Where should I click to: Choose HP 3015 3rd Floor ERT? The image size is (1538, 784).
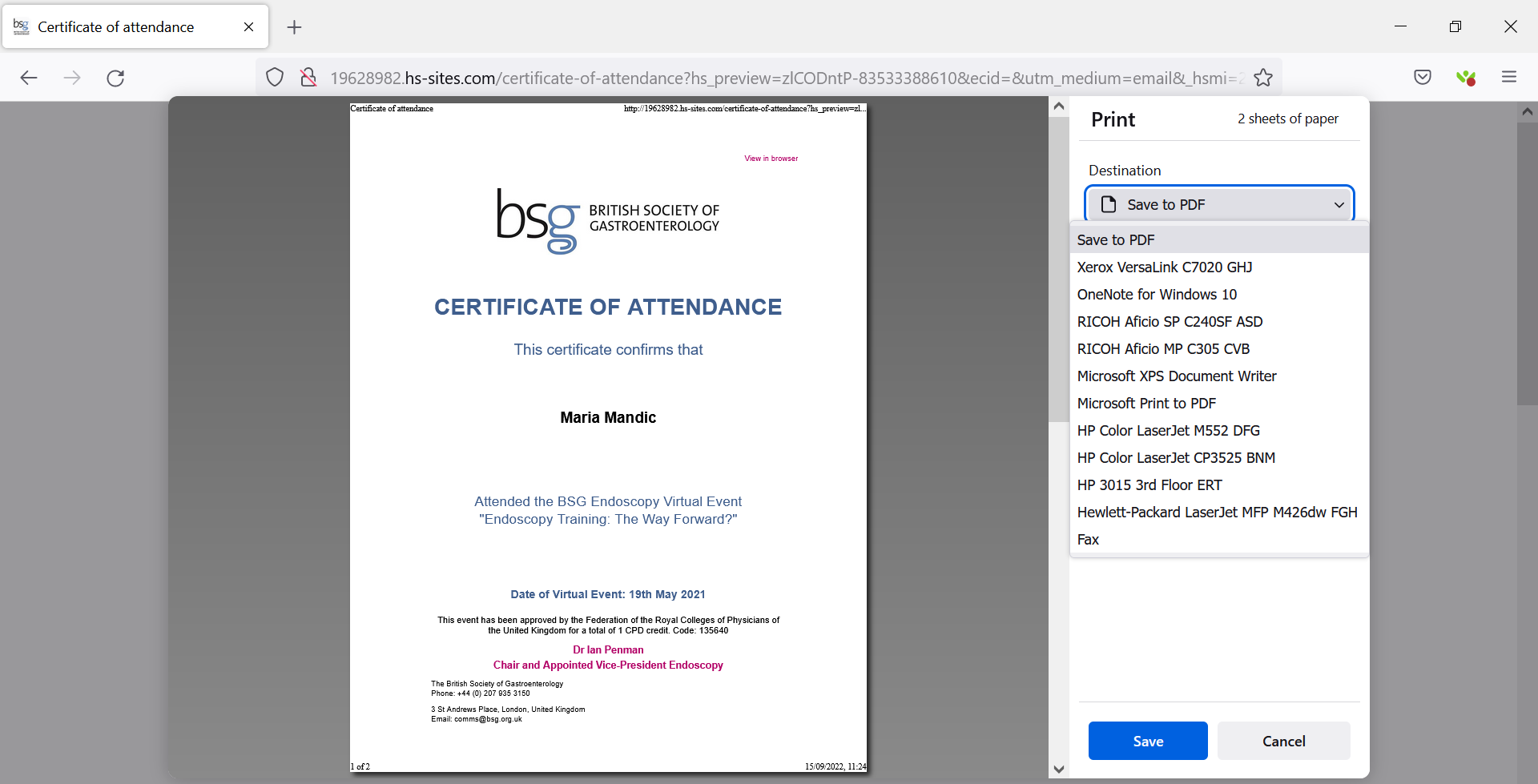pos(1219,485)
